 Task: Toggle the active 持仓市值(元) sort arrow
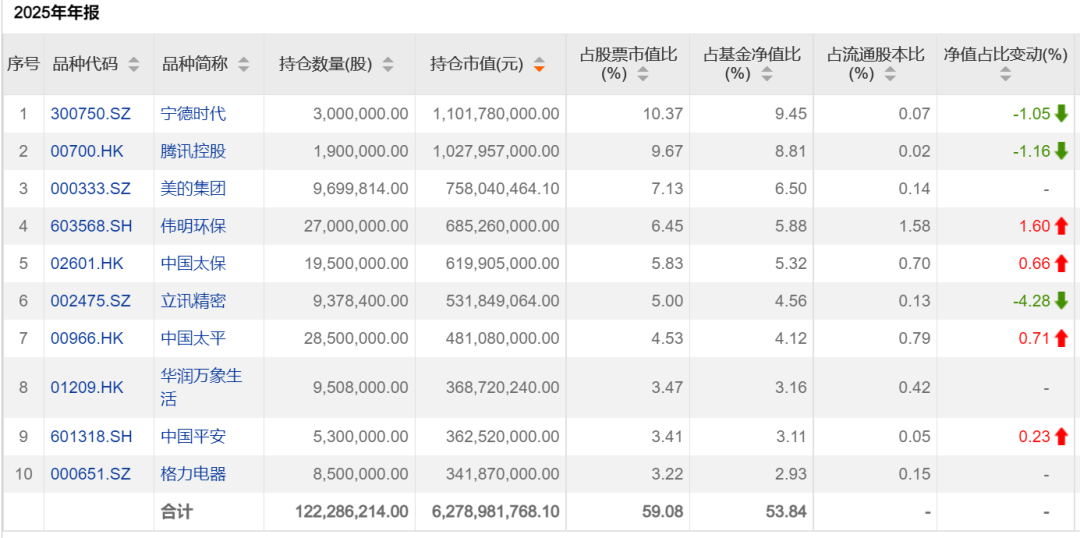point(539,65)
